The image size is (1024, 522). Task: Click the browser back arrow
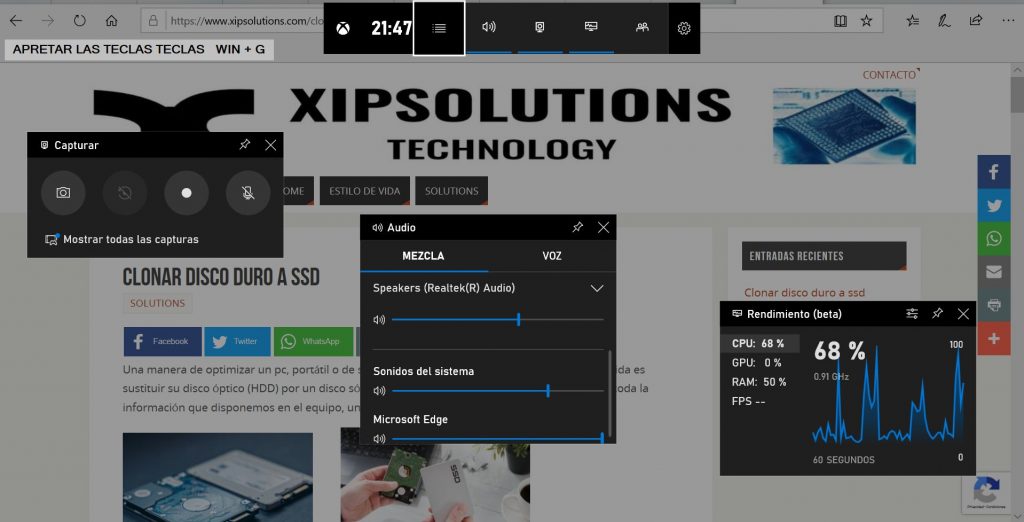point(16,21)
